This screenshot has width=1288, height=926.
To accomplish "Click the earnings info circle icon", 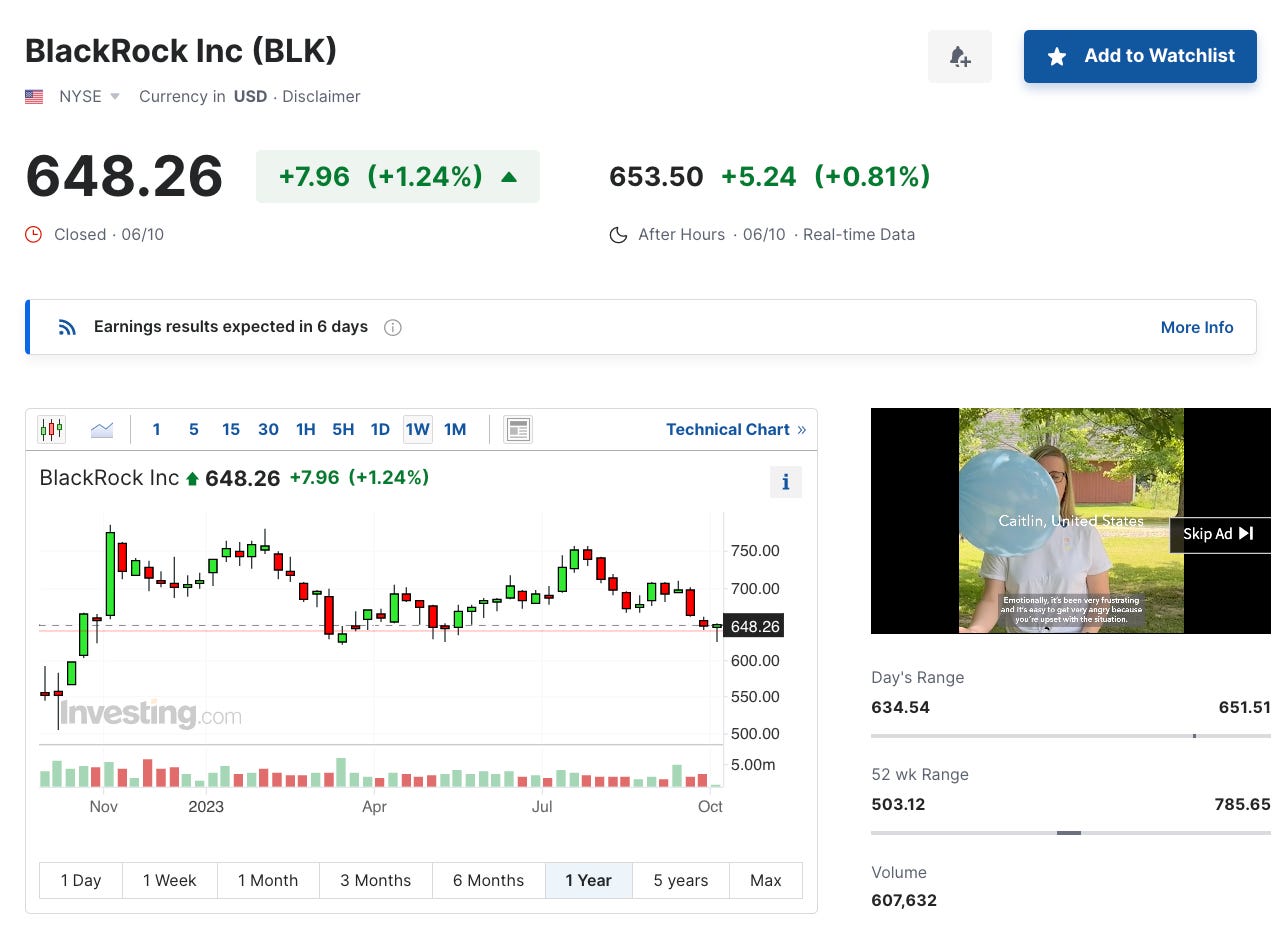I will pyautogui.click(x=393, y=327).
